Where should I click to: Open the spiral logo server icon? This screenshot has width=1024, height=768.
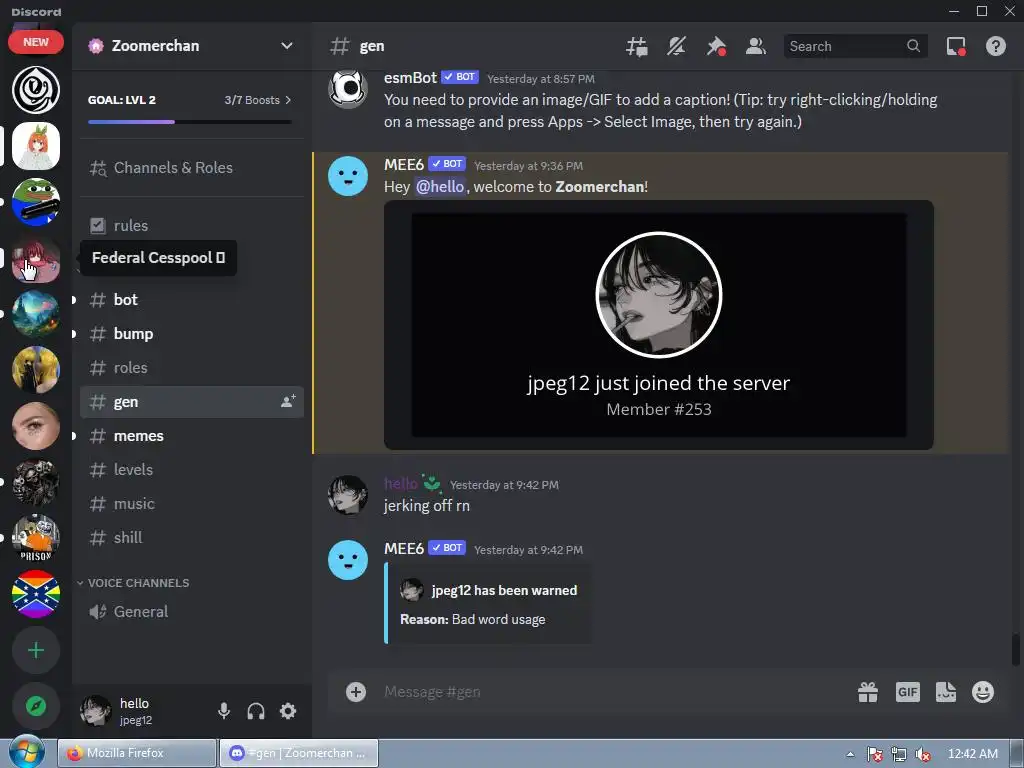pyautogui.click(x=36, y=89)
